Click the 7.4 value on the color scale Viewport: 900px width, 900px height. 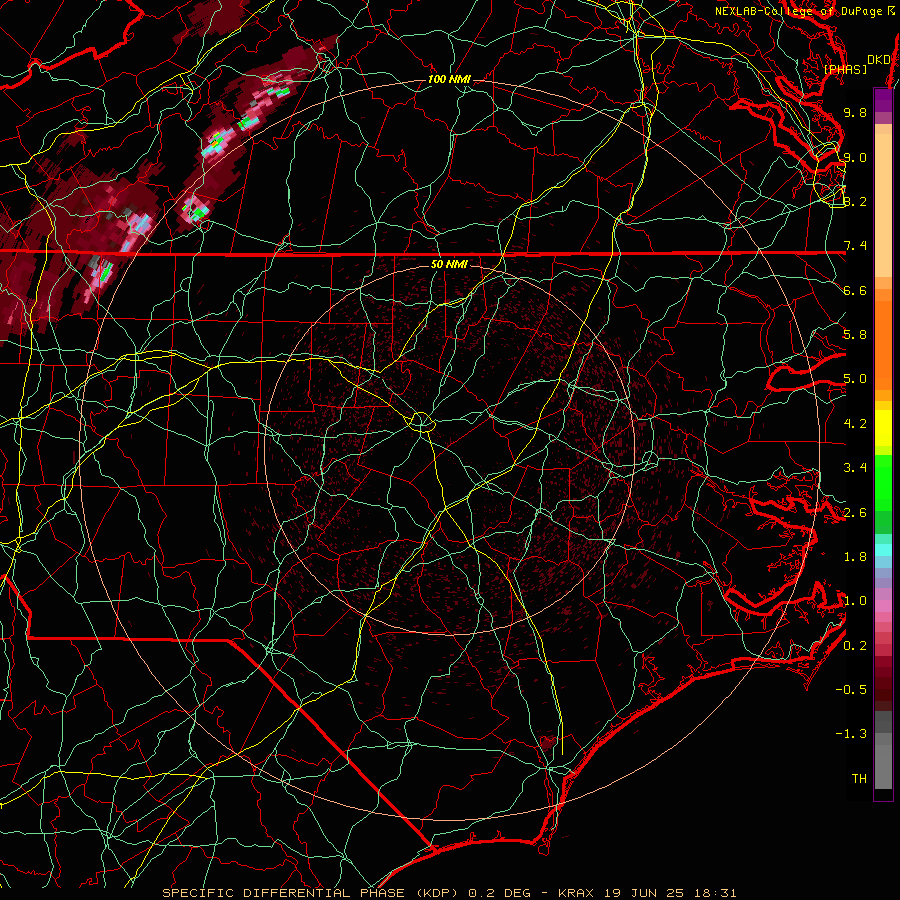click(x=855, y=246)
